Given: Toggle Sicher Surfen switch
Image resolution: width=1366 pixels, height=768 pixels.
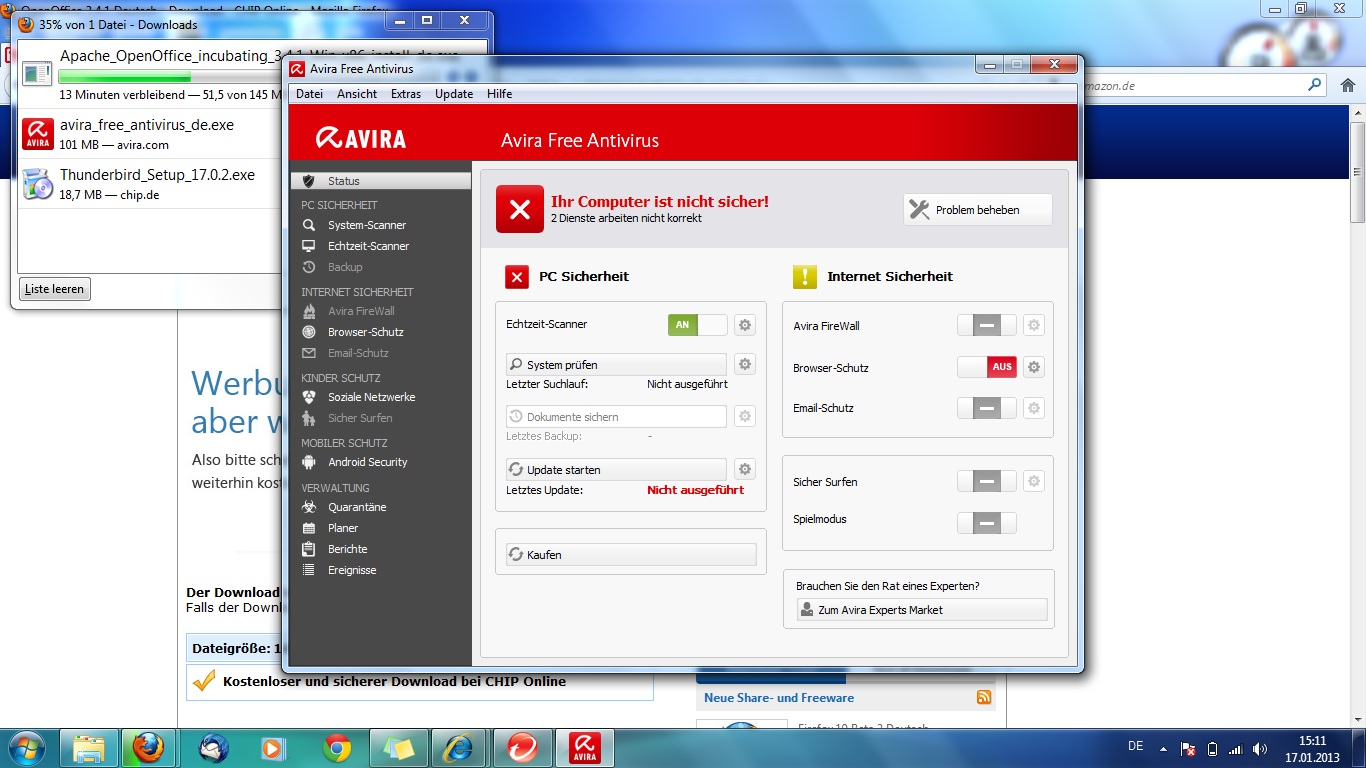Looking at the screenshot, I should [987, 481].
